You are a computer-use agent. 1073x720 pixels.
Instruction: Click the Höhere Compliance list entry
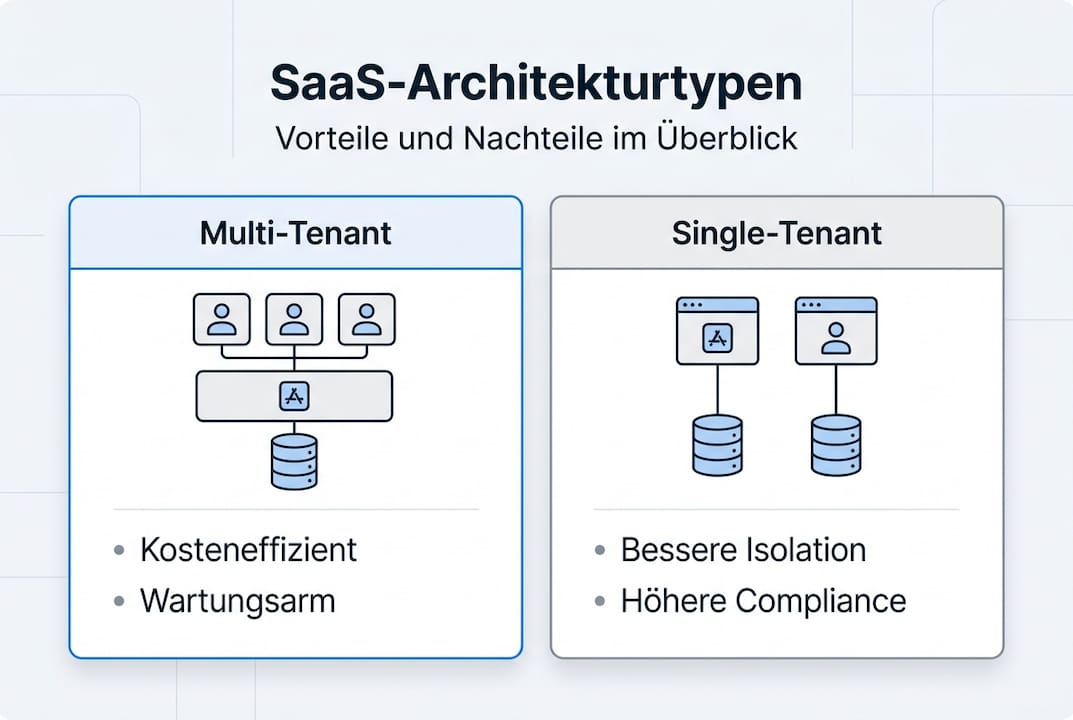763,601
